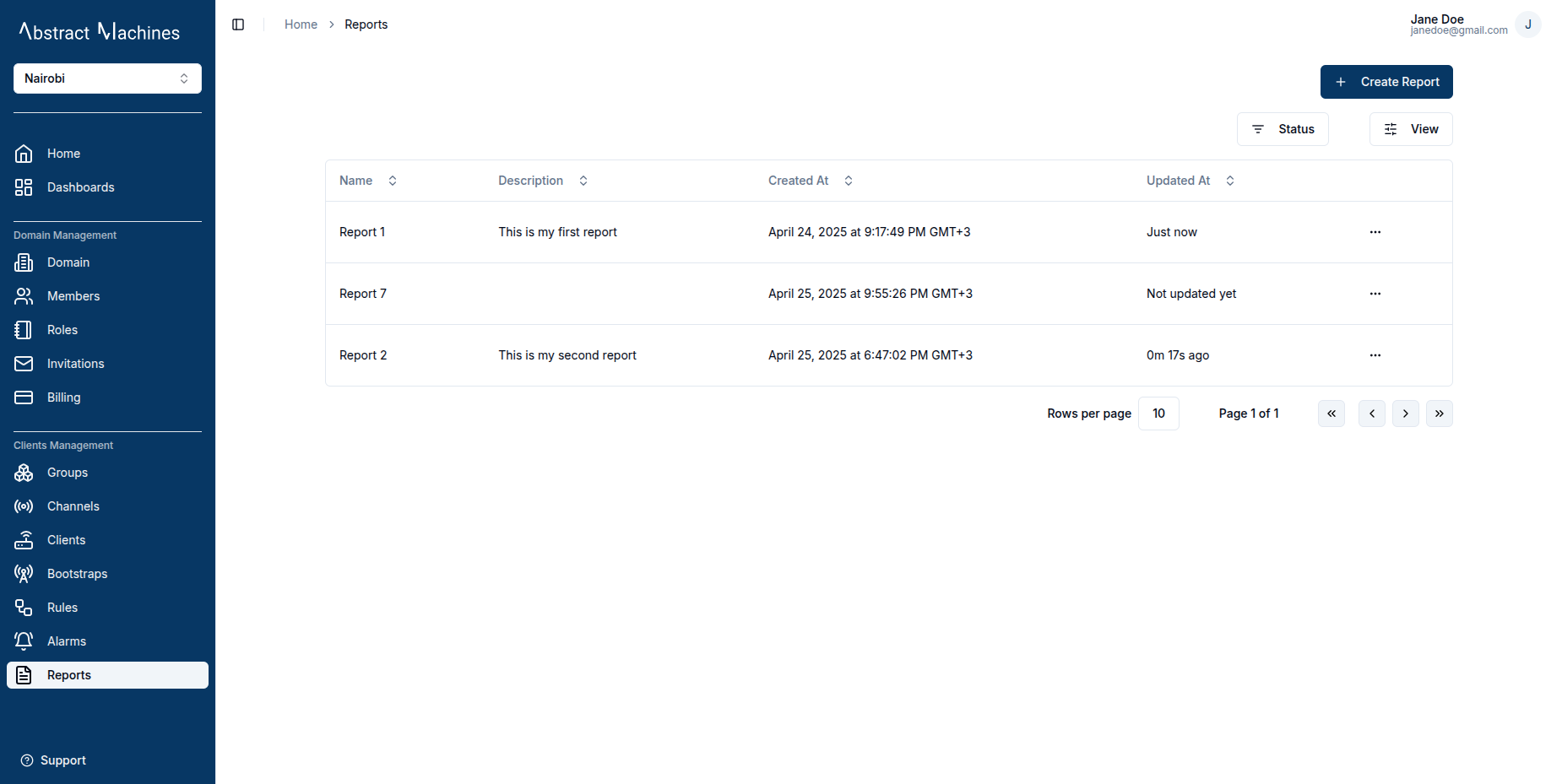1562x784 pixels.
Task: Click the Members people icon
Action: coord(24,296)
